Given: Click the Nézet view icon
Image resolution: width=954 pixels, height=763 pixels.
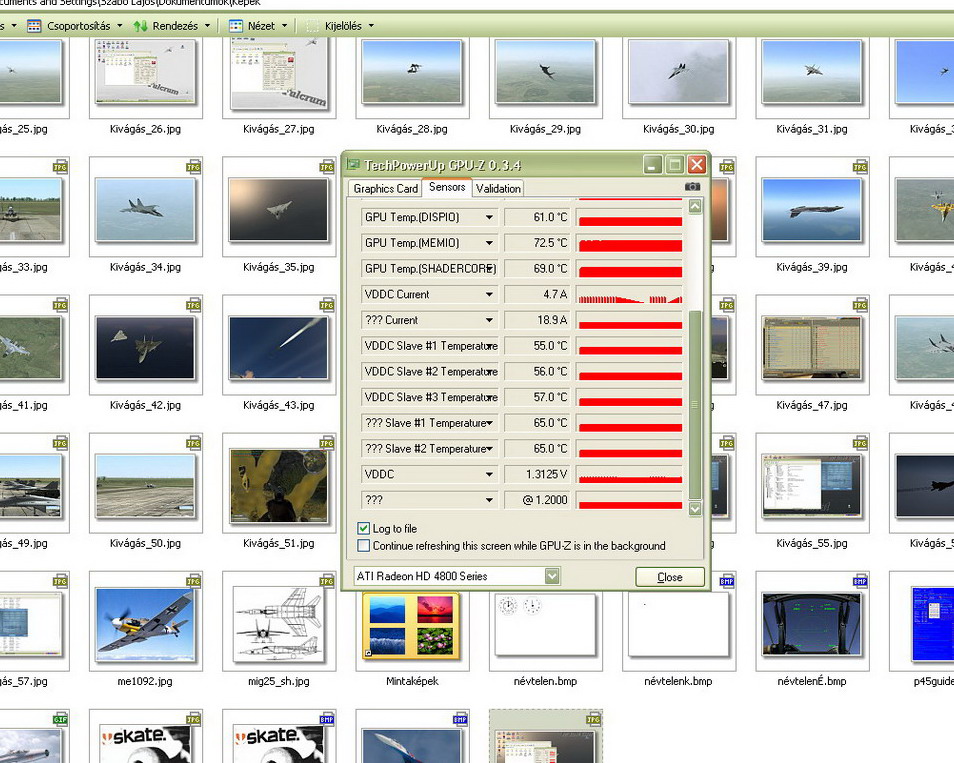Looking at the screenshot, I should 235,26.
